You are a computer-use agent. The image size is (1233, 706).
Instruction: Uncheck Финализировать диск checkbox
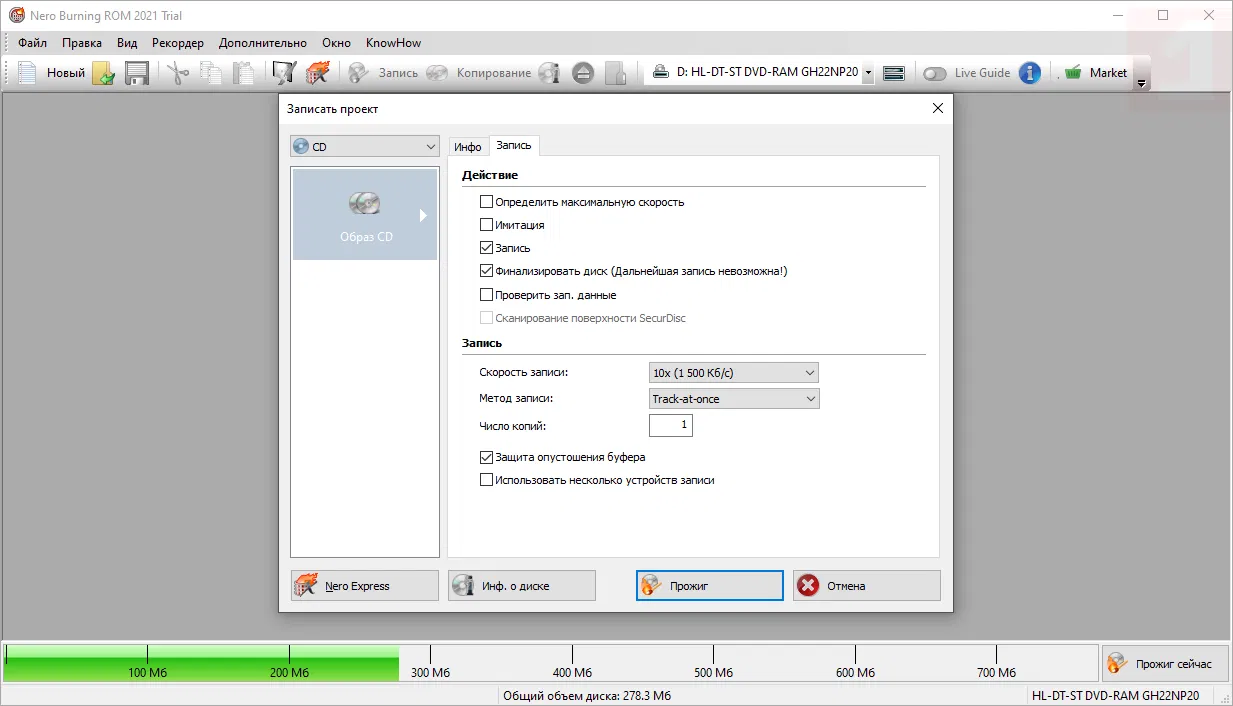click(x=487, y=271)
